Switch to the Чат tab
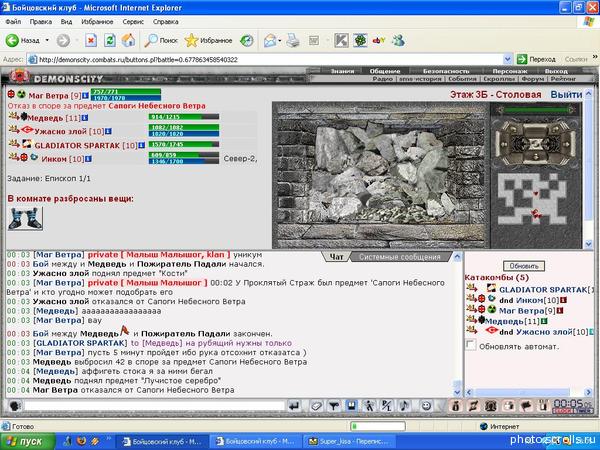The width and height of the screenshot is (600, 450). pos(336,257)
